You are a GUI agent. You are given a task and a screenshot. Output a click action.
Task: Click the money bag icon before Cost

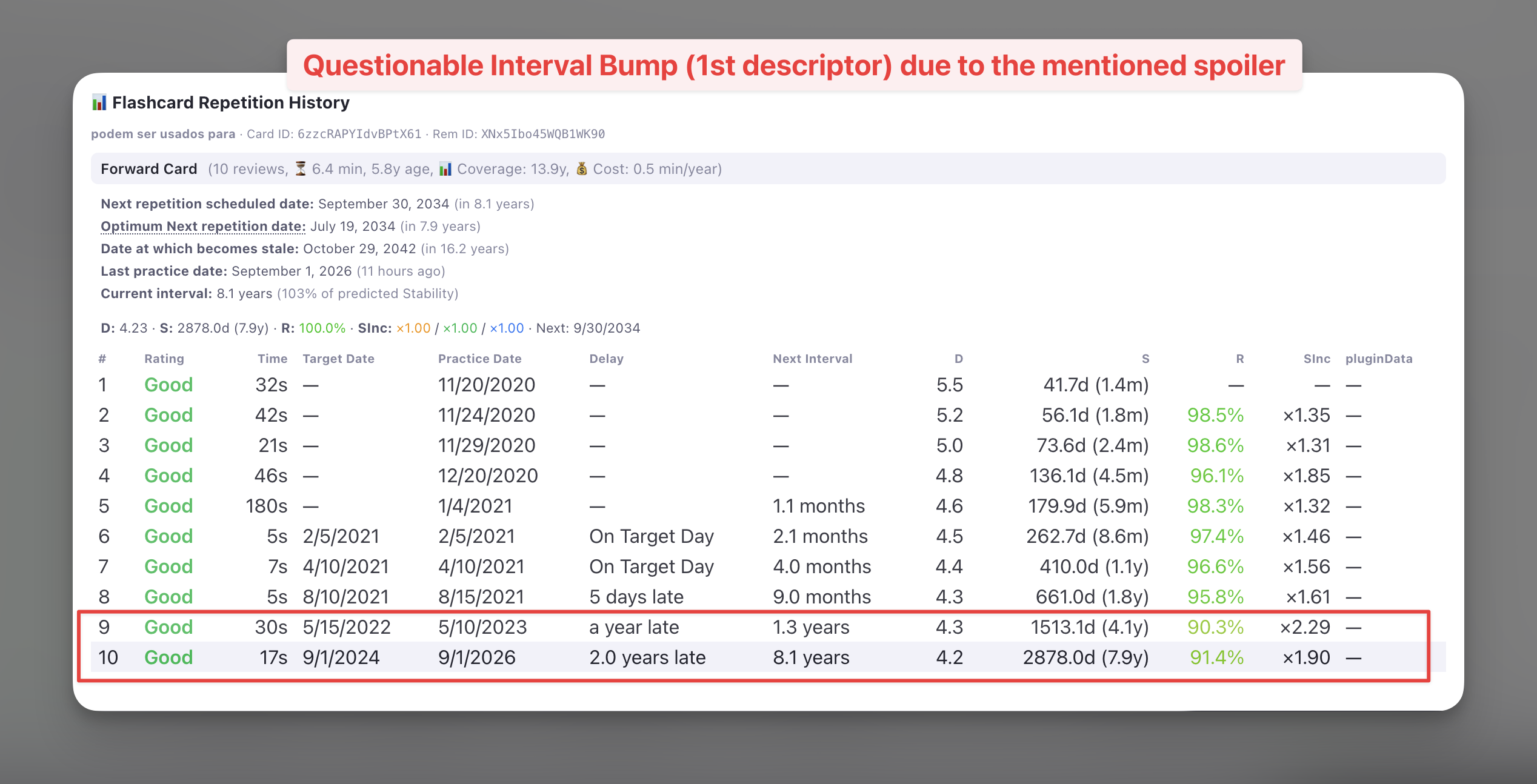(581, 169)
